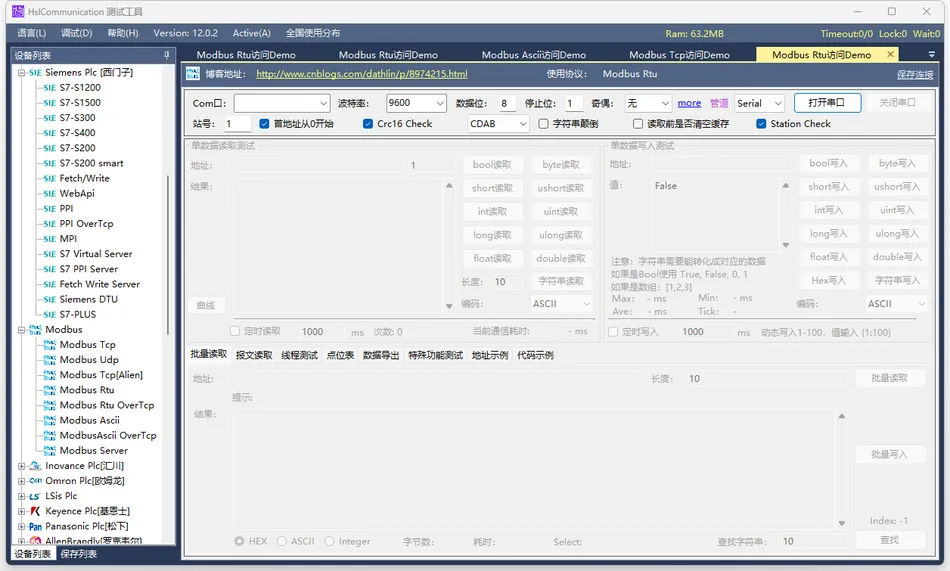Enable the 定时读取 checkbox
950x571 pixels.
[235, 331]
